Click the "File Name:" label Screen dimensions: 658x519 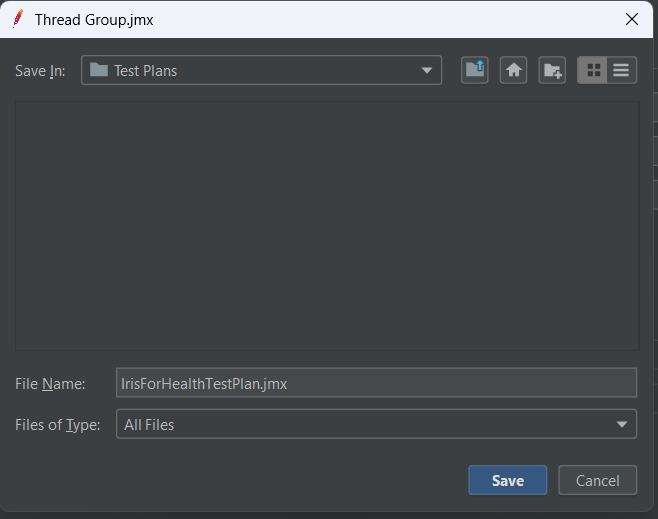point(50,384)
